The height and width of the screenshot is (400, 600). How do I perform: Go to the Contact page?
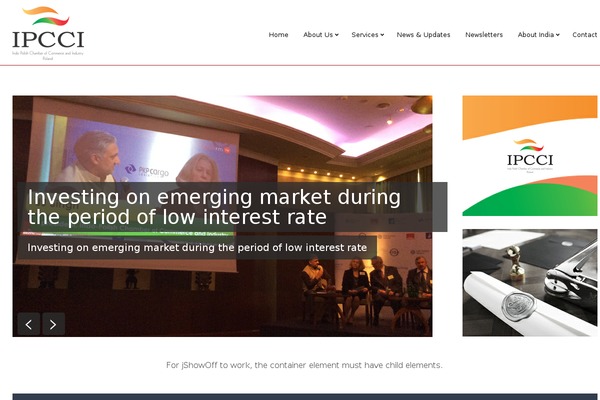pos(585,34)
